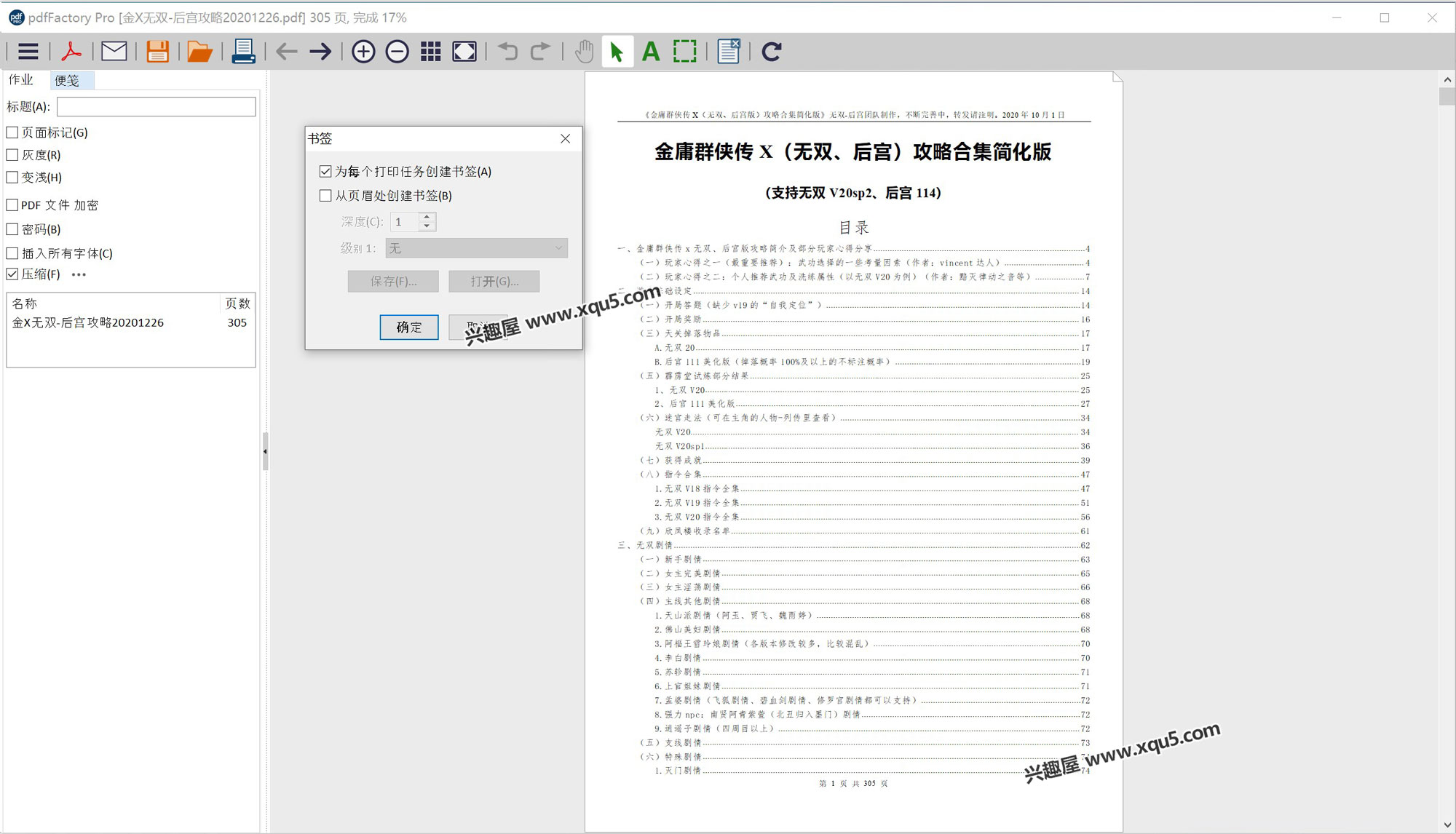Select the hand pan tool
1456x834 pixels.
tap(584, 51)
